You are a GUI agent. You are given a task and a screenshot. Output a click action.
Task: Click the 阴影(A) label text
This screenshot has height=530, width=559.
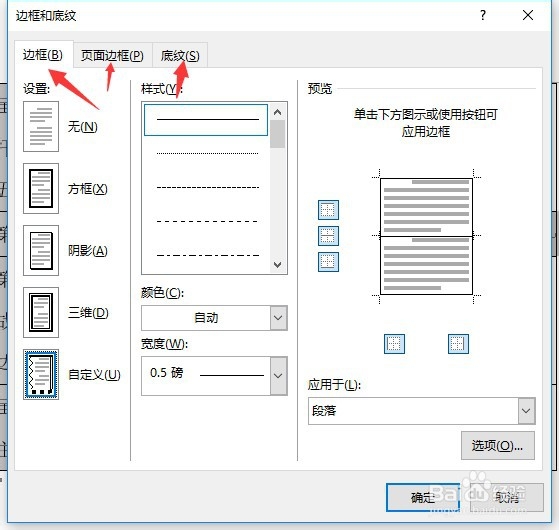(x=88, y=251)
